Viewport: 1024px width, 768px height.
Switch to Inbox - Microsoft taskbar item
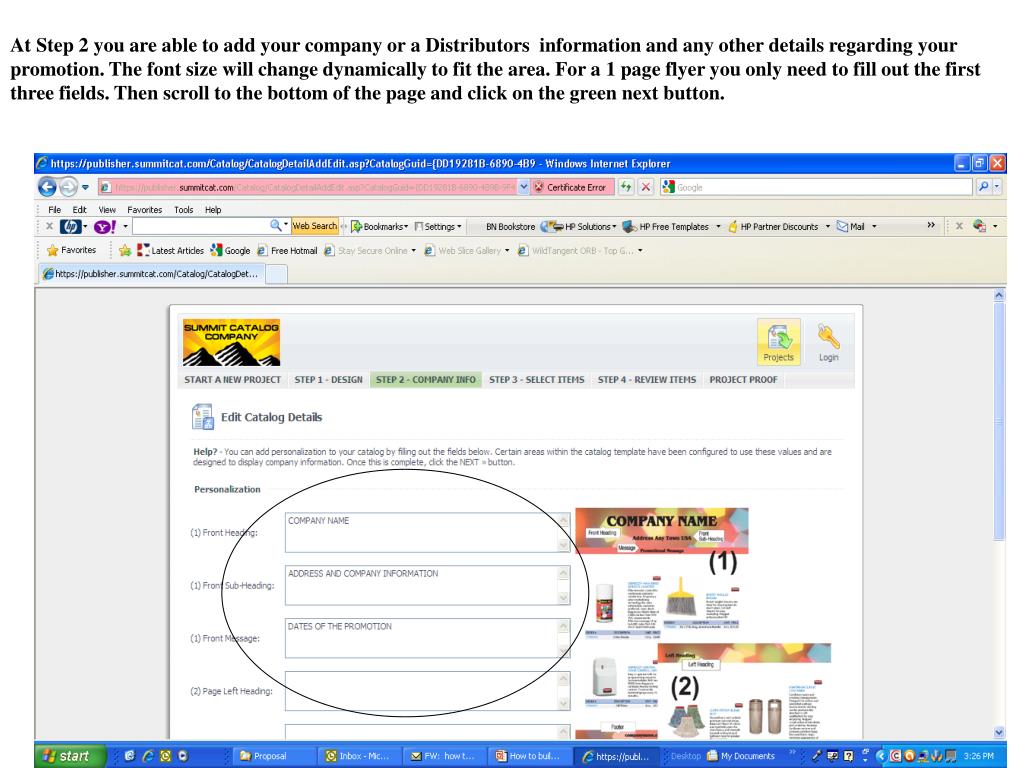[x=358, y=756]
